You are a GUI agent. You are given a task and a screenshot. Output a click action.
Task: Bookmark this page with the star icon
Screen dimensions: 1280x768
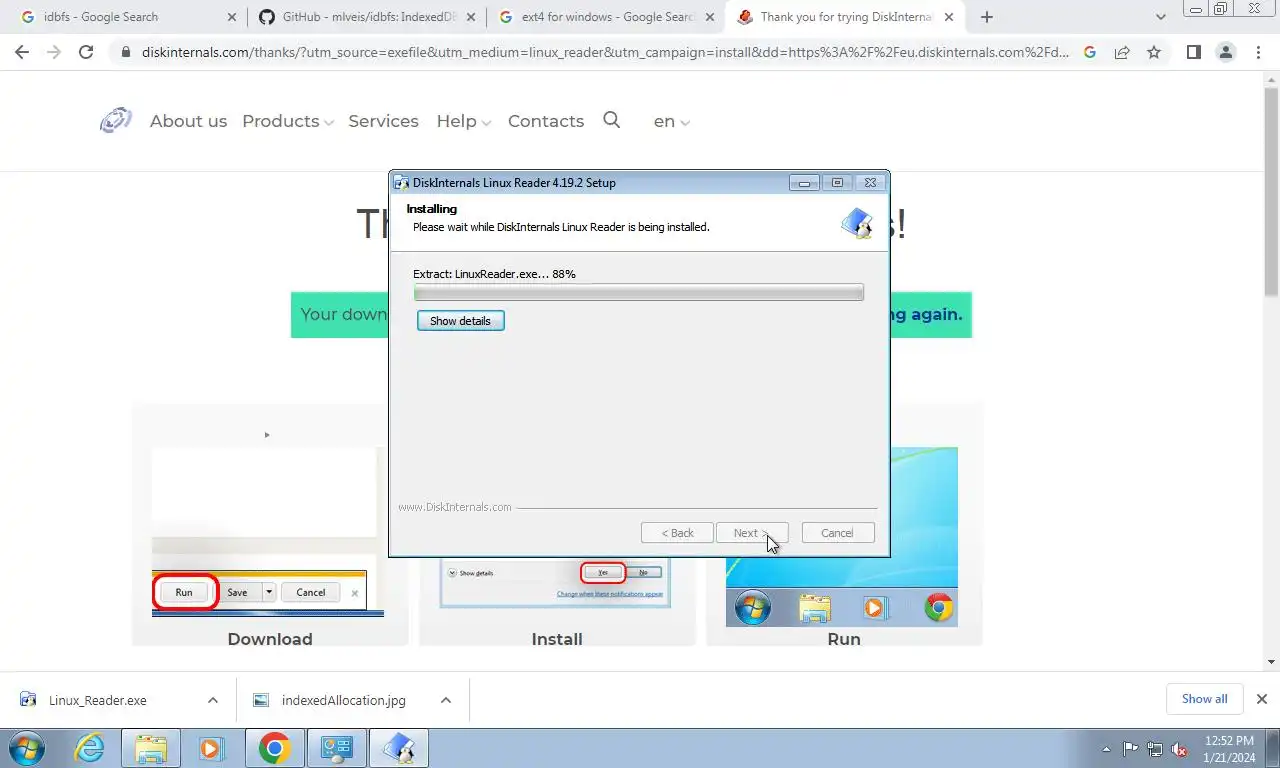coord(1154,52)
